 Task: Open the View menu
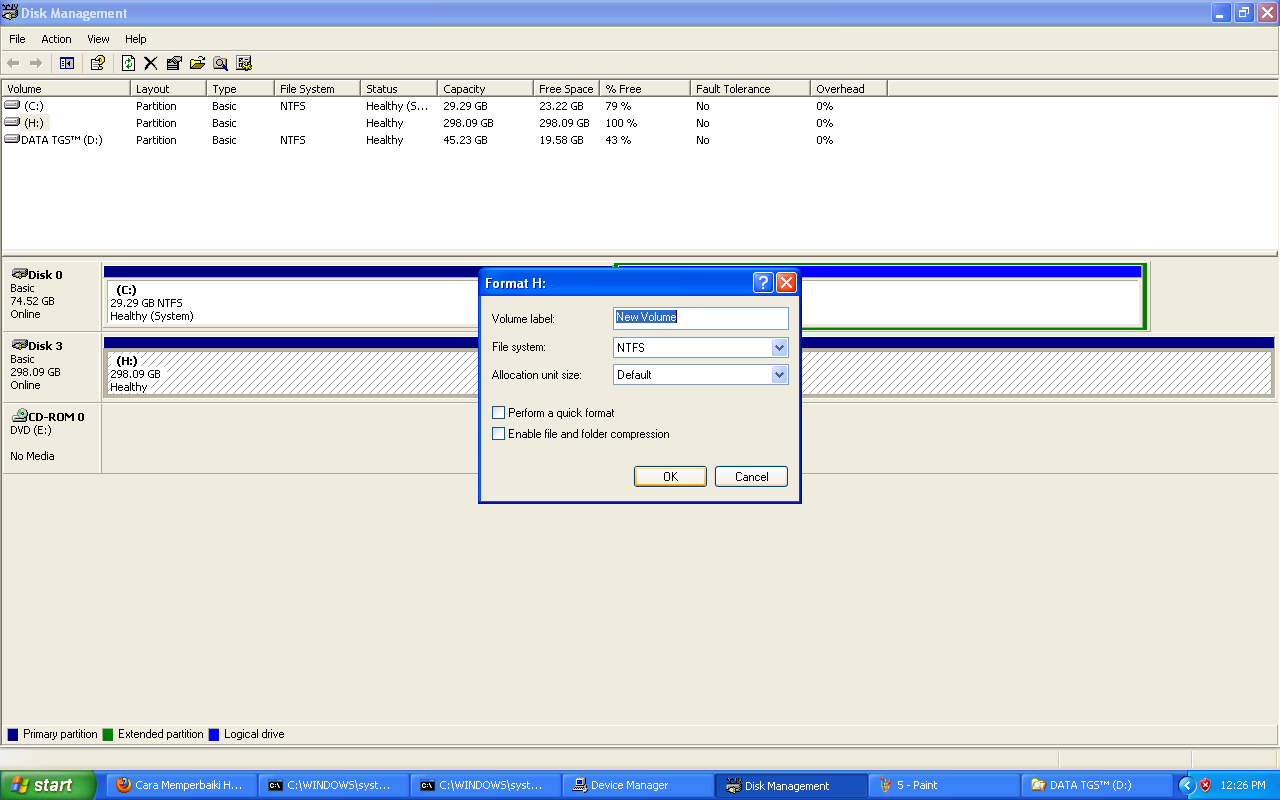(97, 39)
